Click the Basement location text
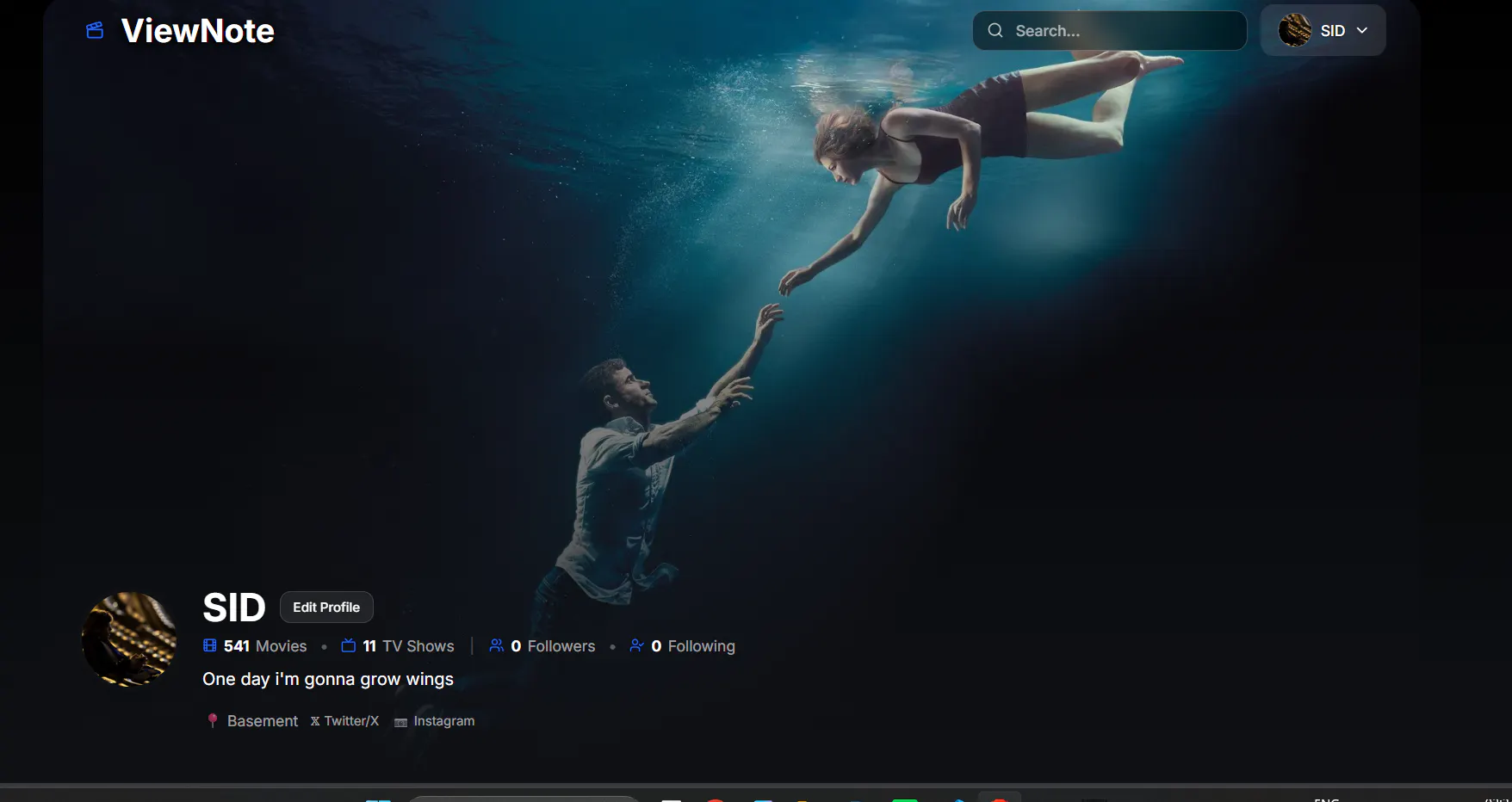Screen dimensions: 1512x802 click(263, 721)
